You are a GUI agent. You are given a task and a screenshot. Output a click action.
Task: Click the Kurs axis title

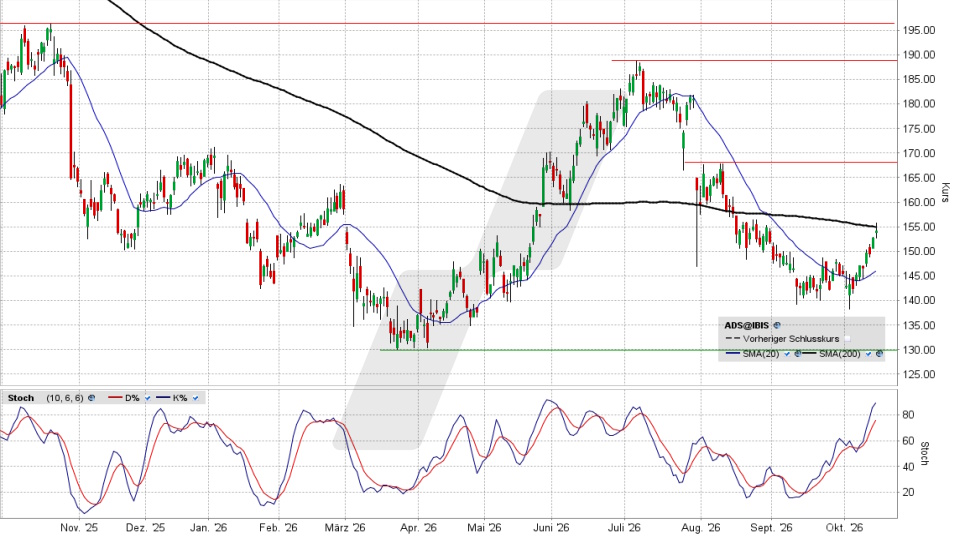click(946, 192)
